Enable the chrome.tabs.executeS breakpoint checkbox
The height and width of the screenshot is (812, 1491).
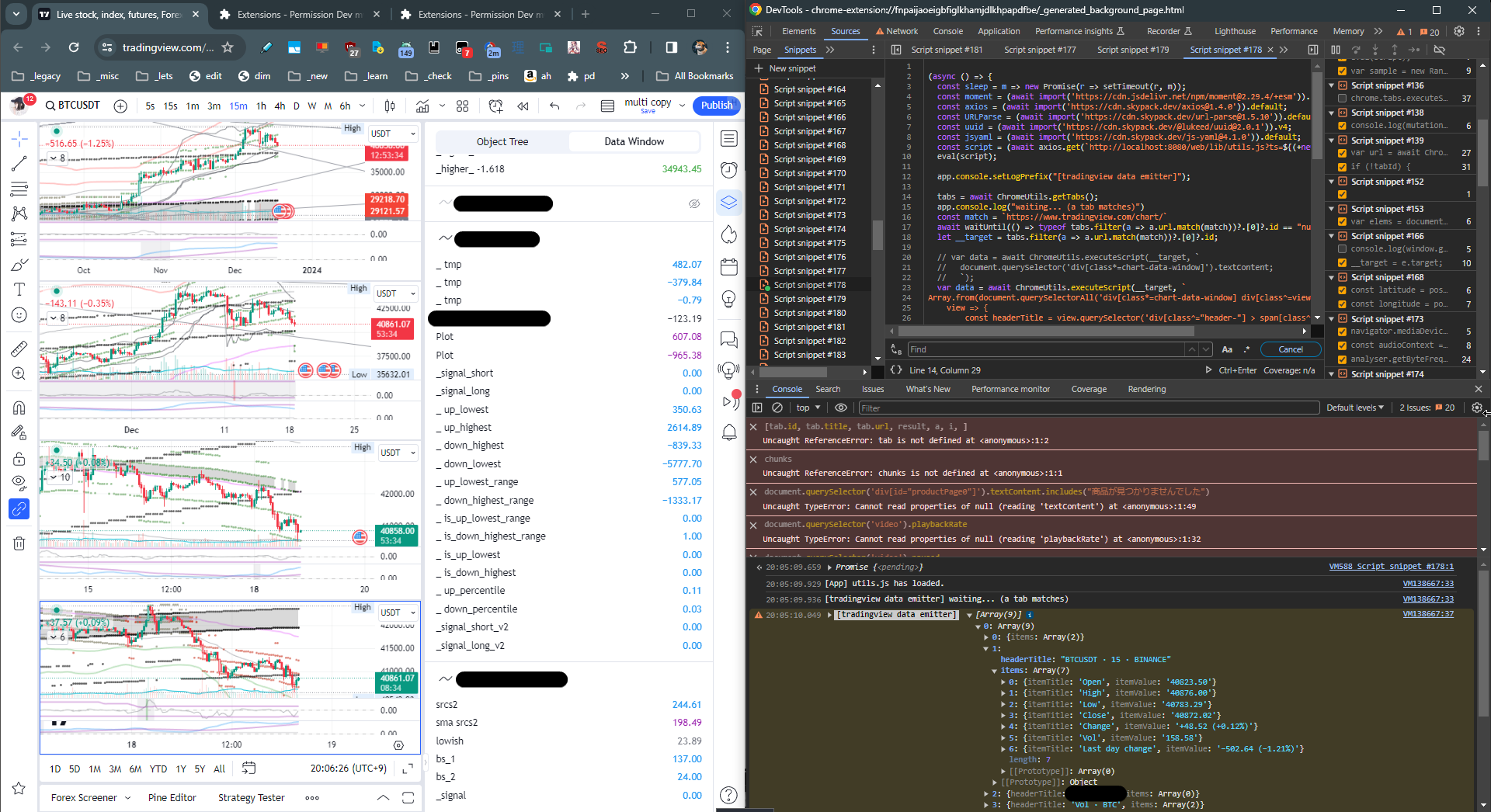(x=1341, y=99)
